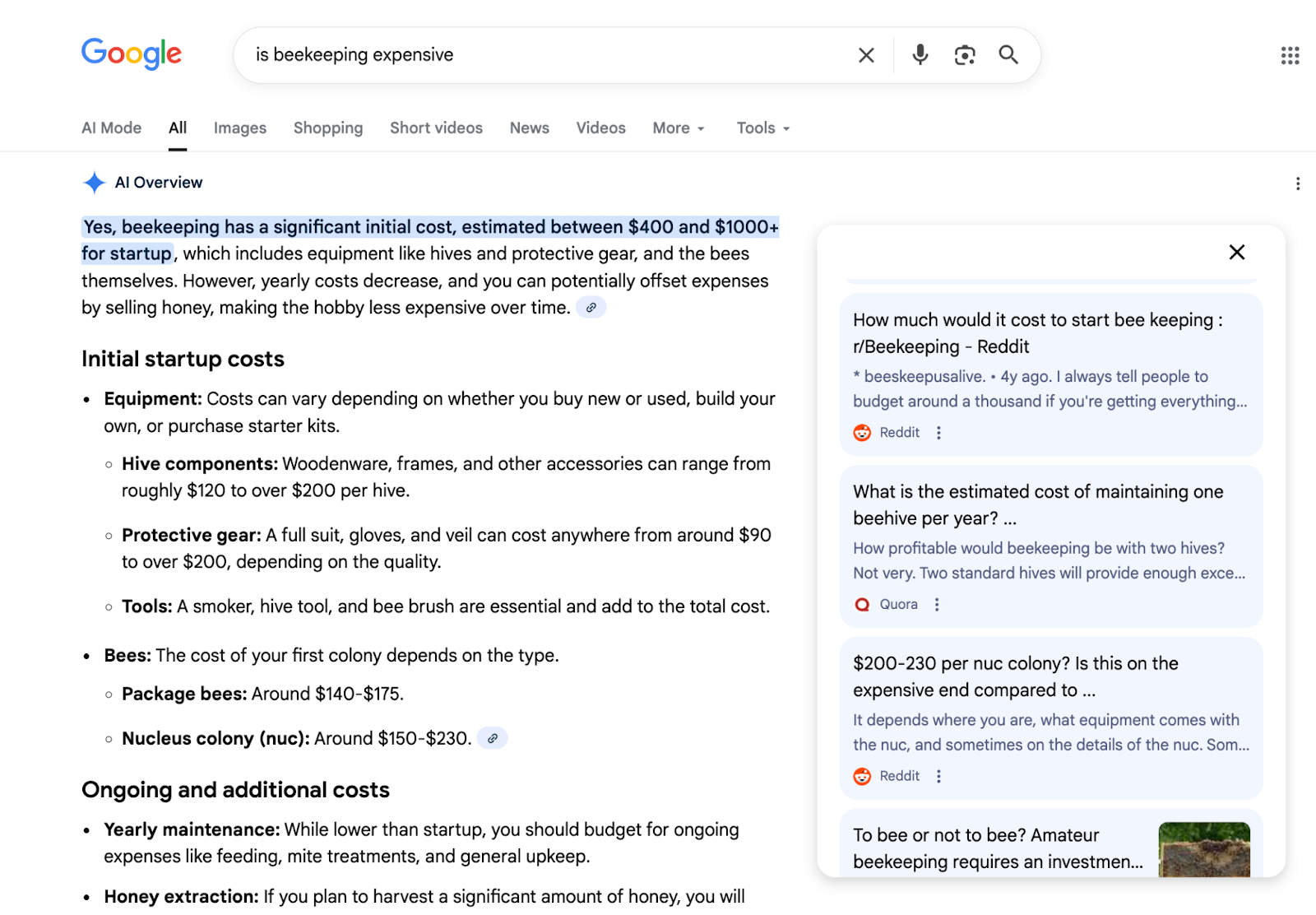Click the source link icon after summary paragraph
Viewport: 1316px width, 915px height.
pyautogui.click(x=591, y=308)
